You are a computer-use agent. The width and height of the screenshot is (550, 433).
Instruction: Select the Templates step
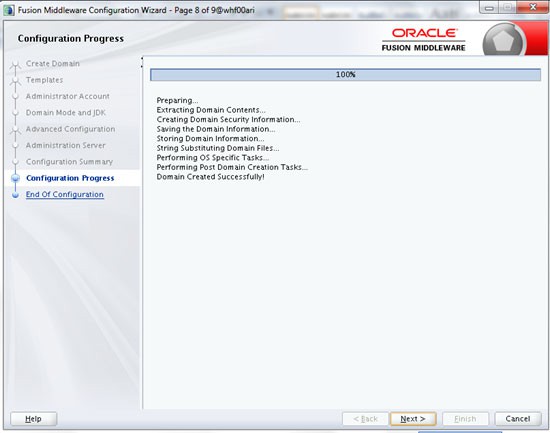45,80
